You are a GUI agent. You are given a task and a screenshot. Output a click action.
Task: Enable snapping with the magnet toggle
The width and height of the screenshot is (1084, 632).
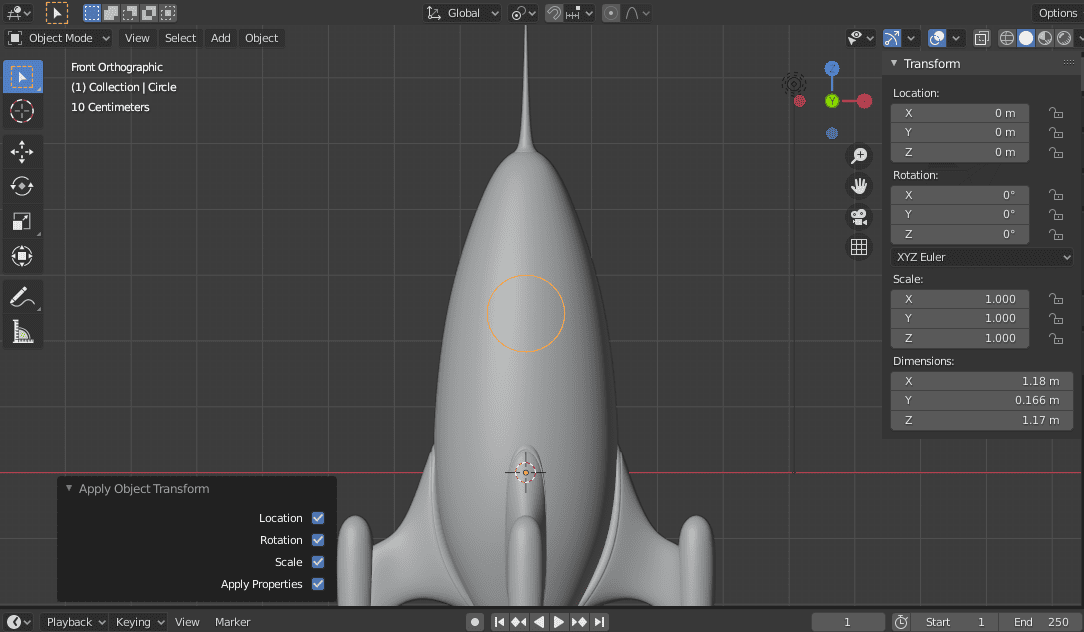pyautogui.click(x=553, y=12)
